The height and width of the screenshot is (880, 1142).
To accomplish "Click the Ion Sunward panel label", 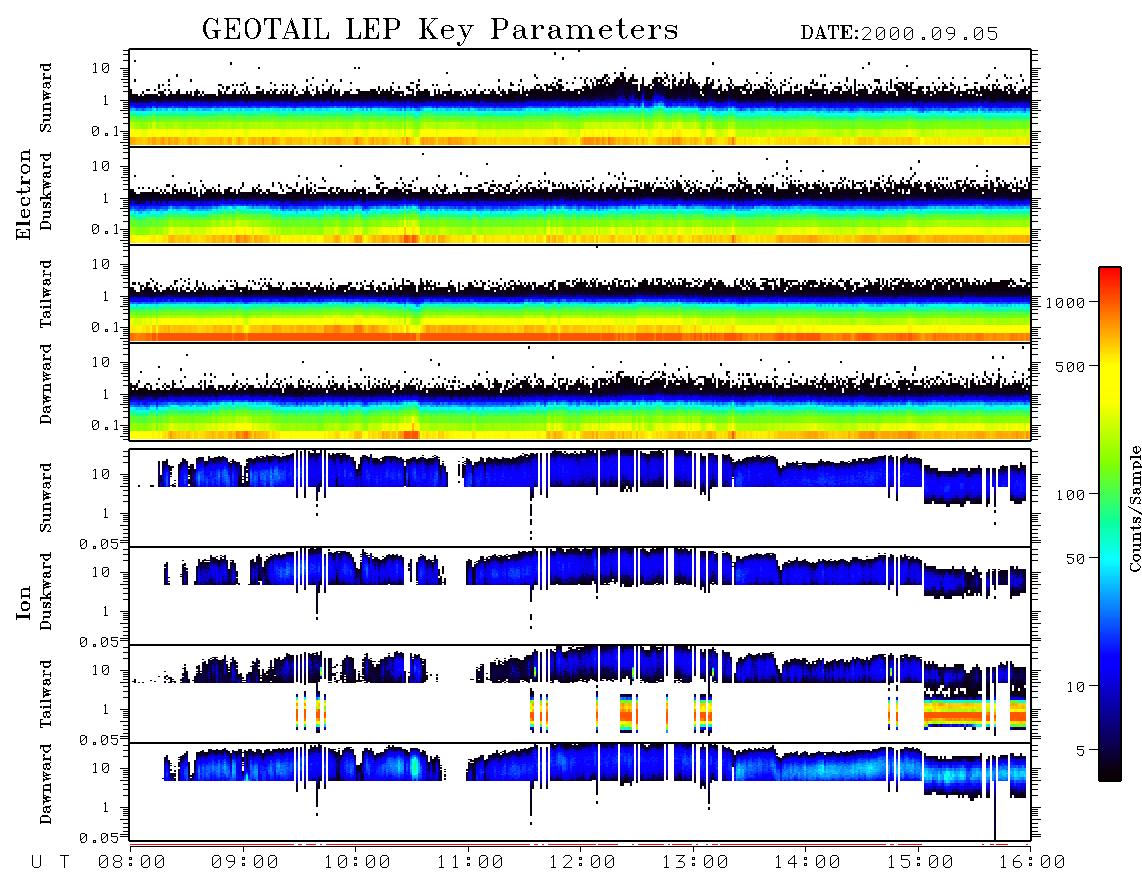I will point(46,497).
